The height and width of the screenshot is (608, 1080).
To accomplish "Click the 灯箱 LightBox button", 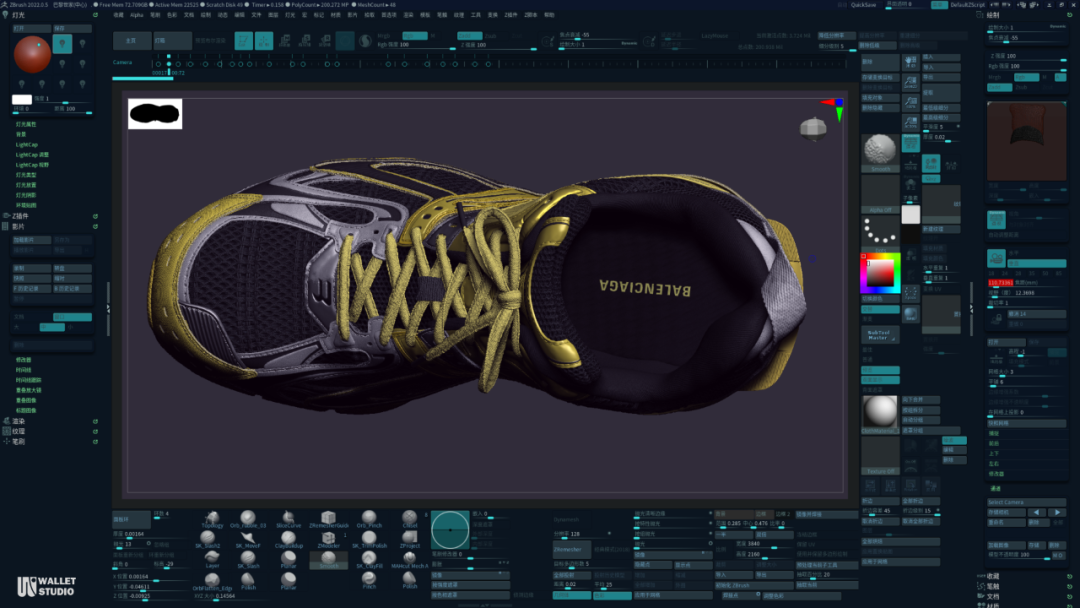I will click(172, 41).
